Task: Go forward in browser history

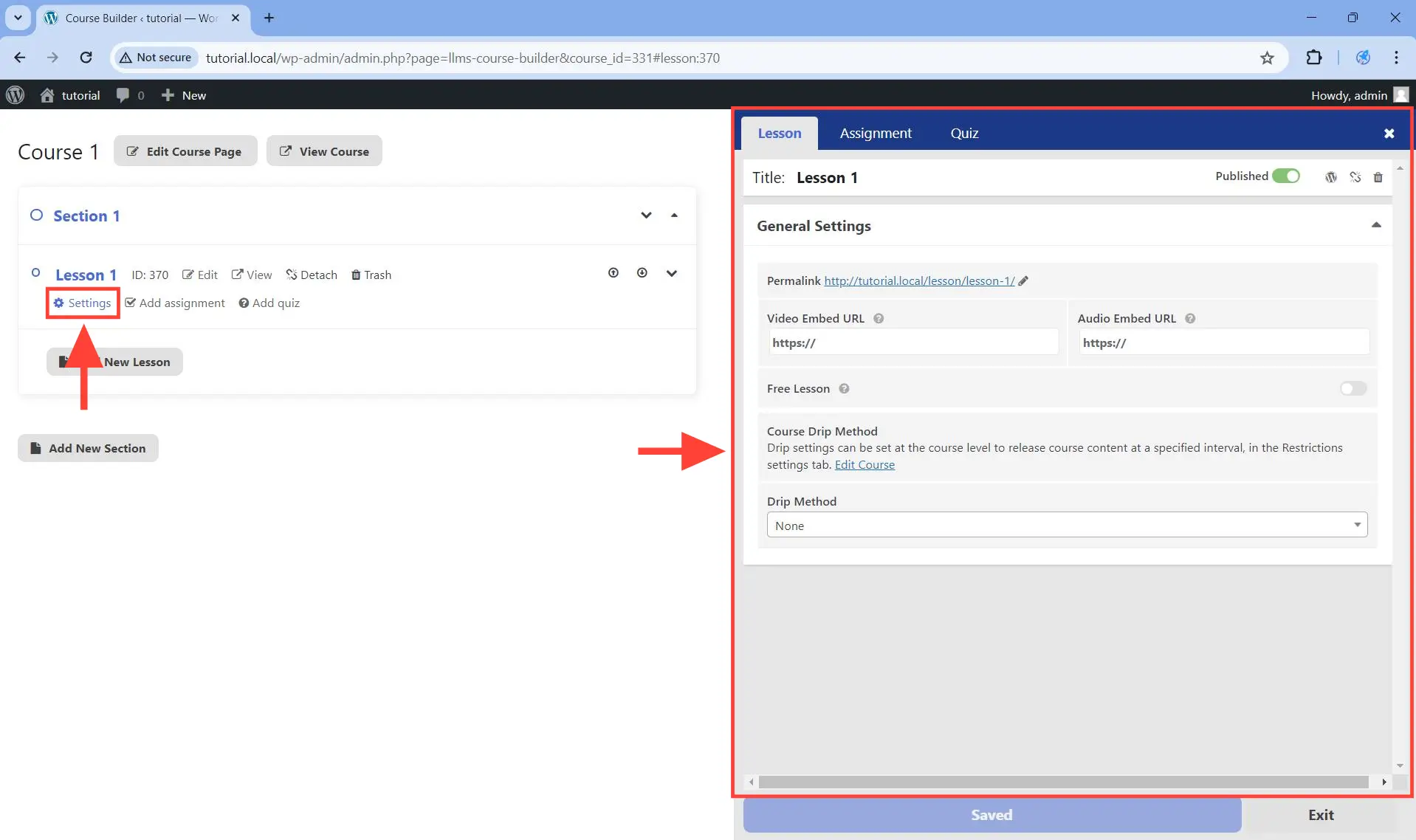Action: 52,58
